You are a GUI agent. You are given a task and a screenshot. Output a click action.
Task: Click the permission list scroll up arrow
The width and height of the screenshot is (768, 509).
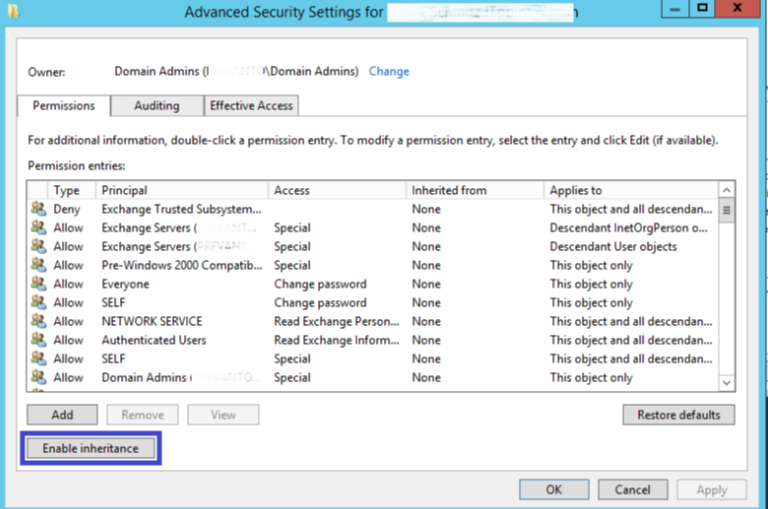coord(727,190)
